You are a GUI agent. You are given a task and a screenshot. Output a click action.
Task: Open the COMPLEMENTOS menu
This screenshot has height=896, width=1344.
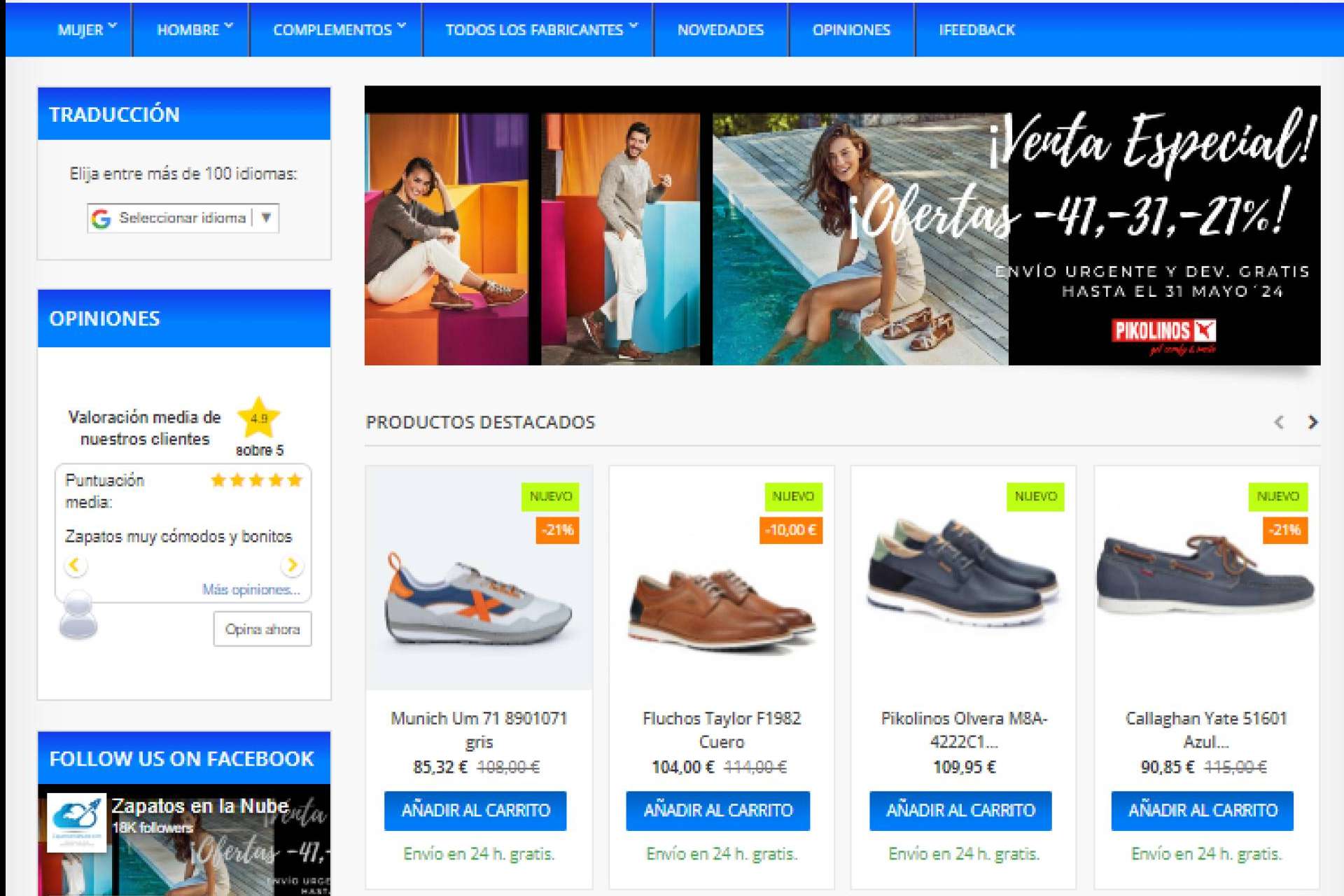tap(339, 29)
